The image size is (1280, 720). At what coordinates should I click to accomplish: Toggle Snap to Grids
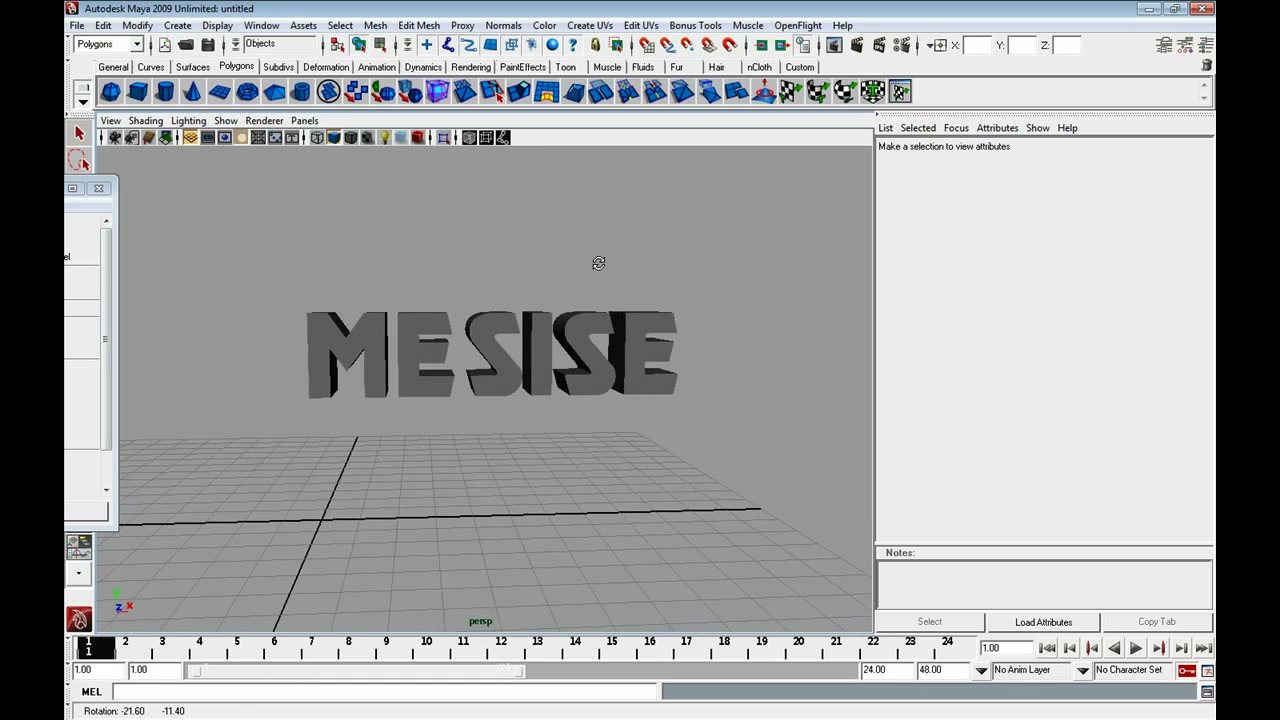click(x=646, y=45)
